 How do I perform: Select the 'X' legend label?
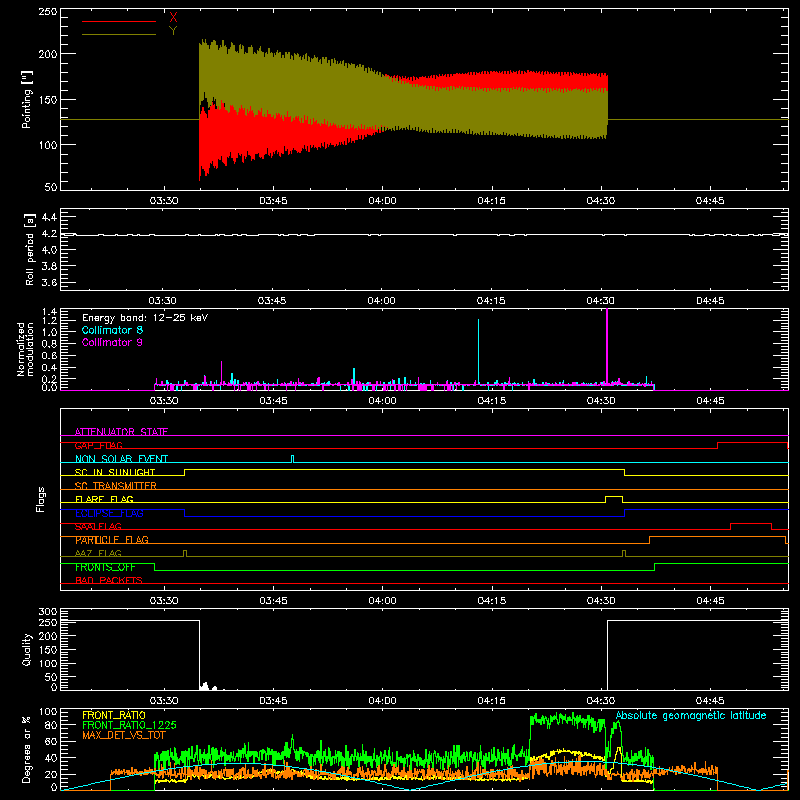coord(173,17)
